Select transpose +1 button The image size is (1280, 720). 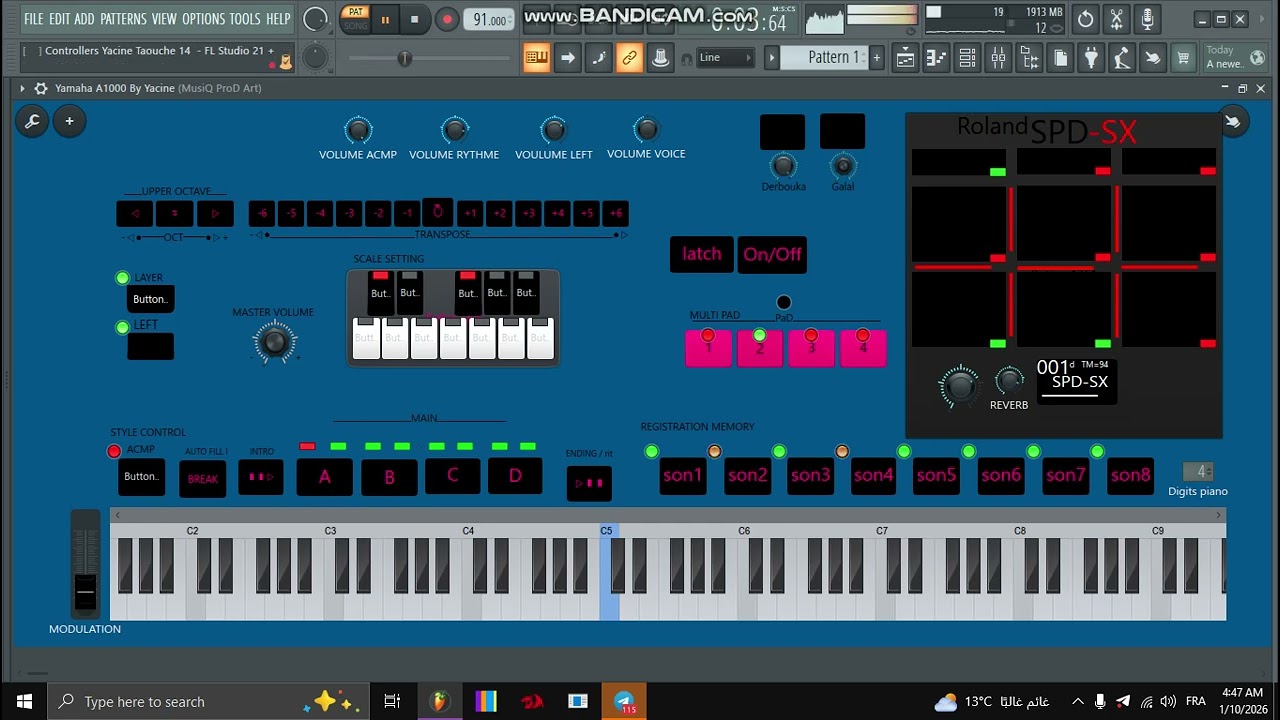tap(470, 213)
